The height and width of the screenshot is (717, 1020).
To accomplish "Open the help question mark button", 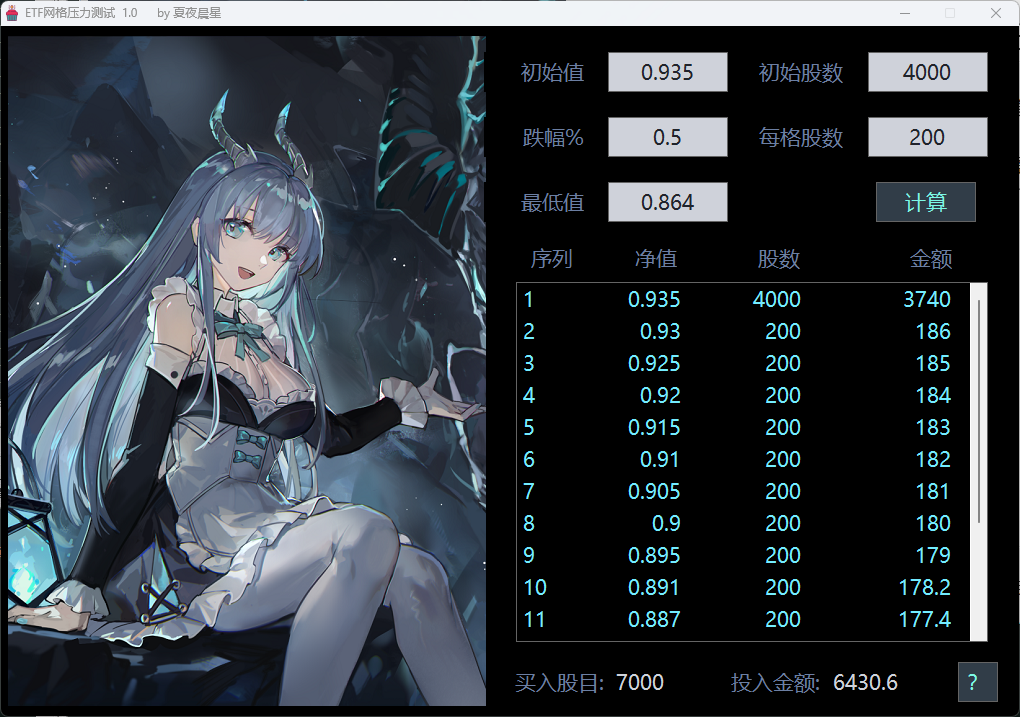I will (977, 683).
